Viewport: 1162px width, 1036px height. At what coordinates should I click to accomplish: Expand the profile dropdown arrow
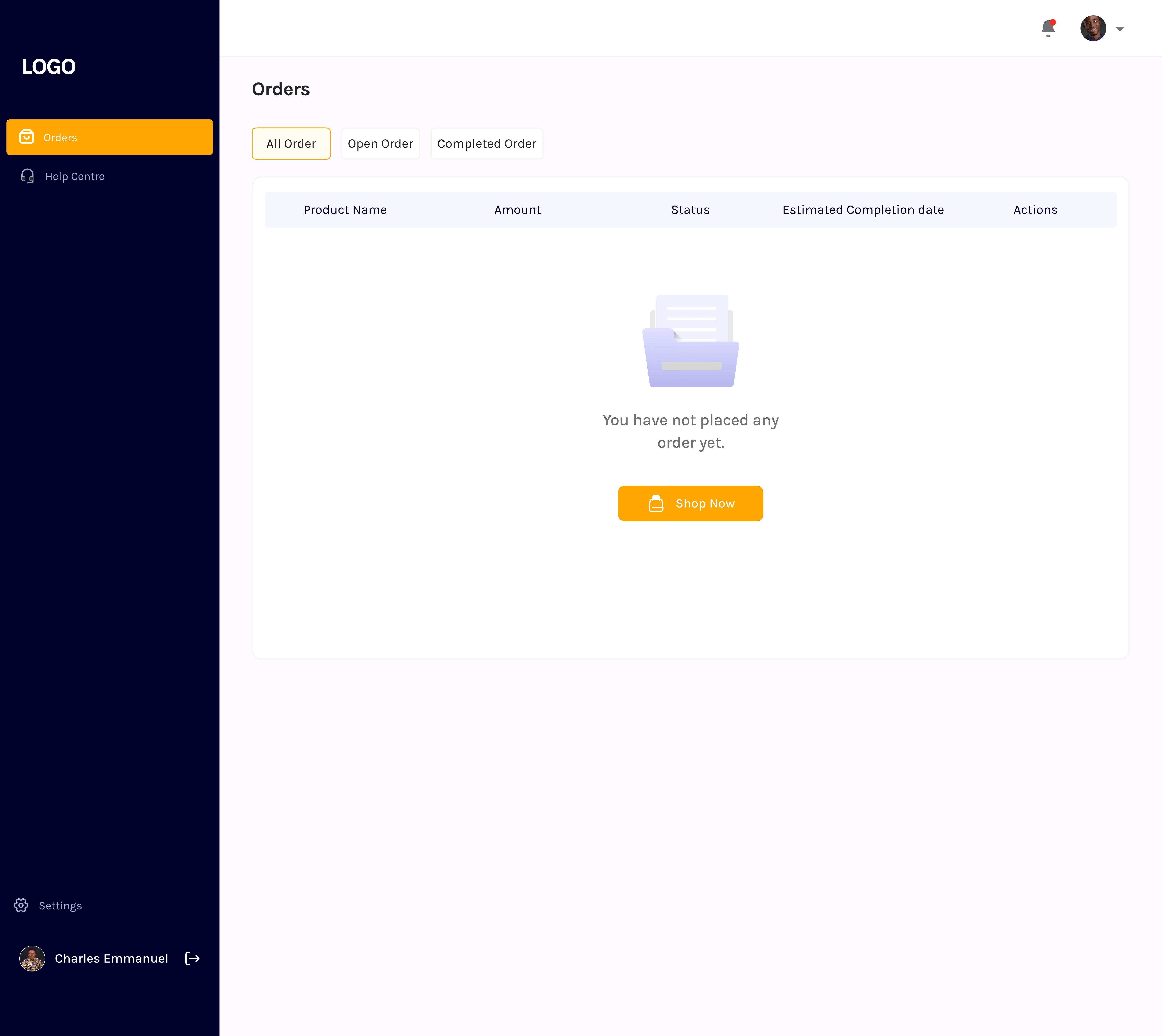pos(1120,29)
